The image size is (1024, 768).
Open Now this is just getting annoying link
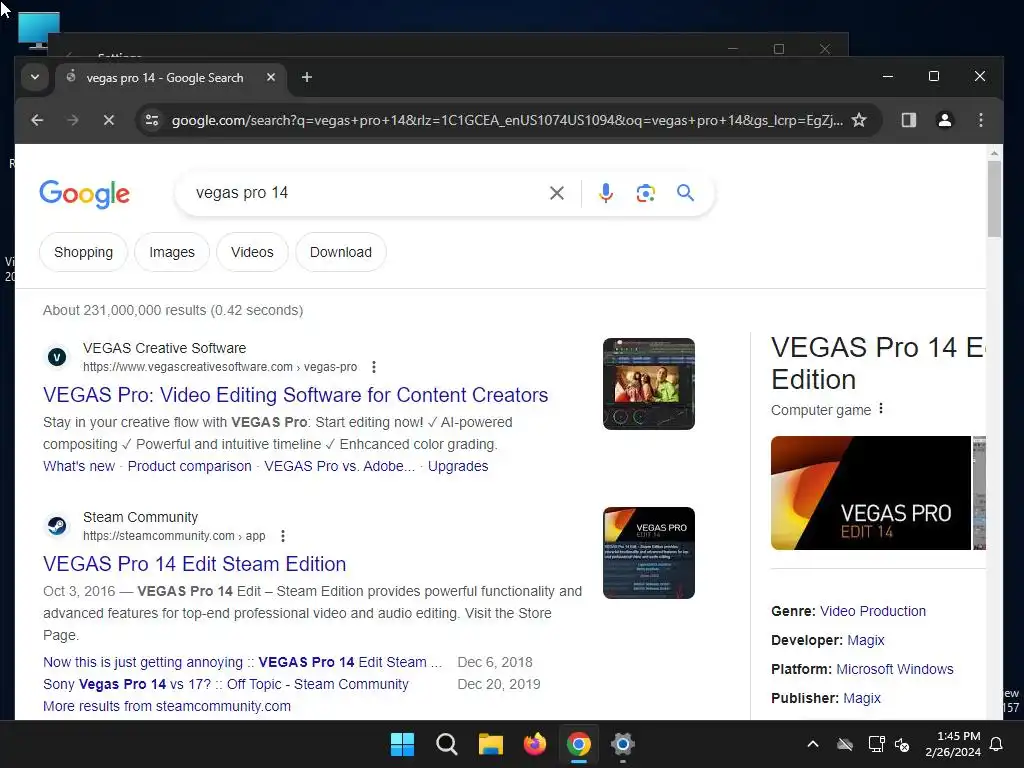(x=242, y=662)
